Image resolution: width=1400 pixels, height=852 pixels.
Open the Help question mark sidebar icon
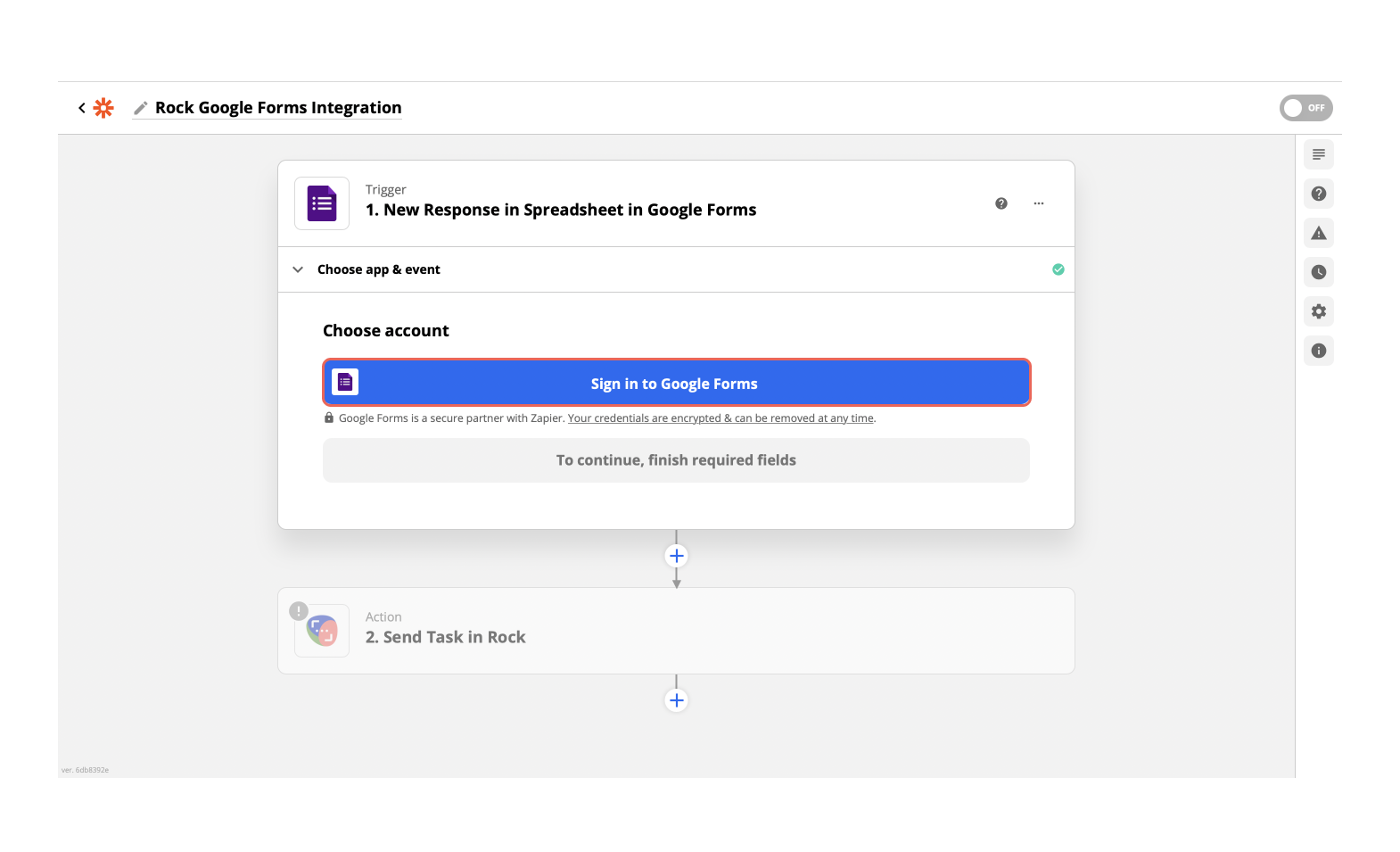point(1318,194)
